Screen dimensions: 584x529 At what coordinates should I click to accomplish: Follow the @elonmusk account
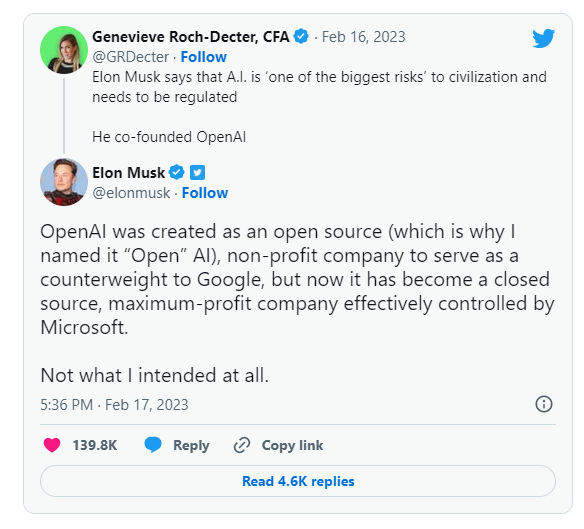pyautogui.click(x=205, y=193)
